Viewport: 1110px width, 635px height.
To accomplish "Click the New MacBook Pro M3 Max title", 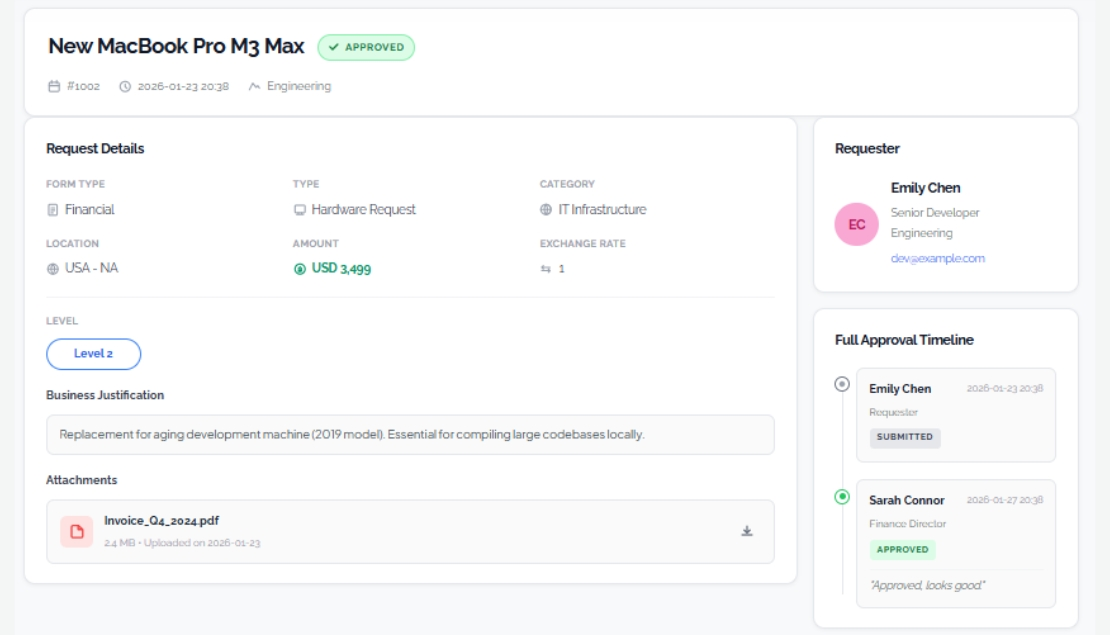I will [176, 46].
